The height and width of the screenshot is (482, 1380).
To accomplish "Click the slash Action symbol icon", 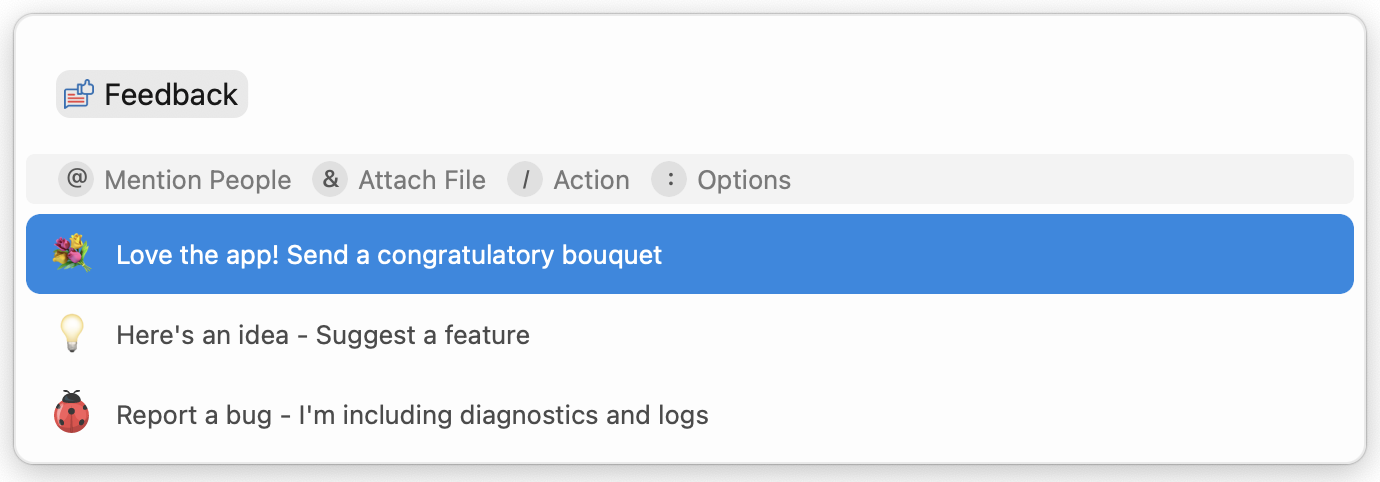I will click(x=525, y=180).
